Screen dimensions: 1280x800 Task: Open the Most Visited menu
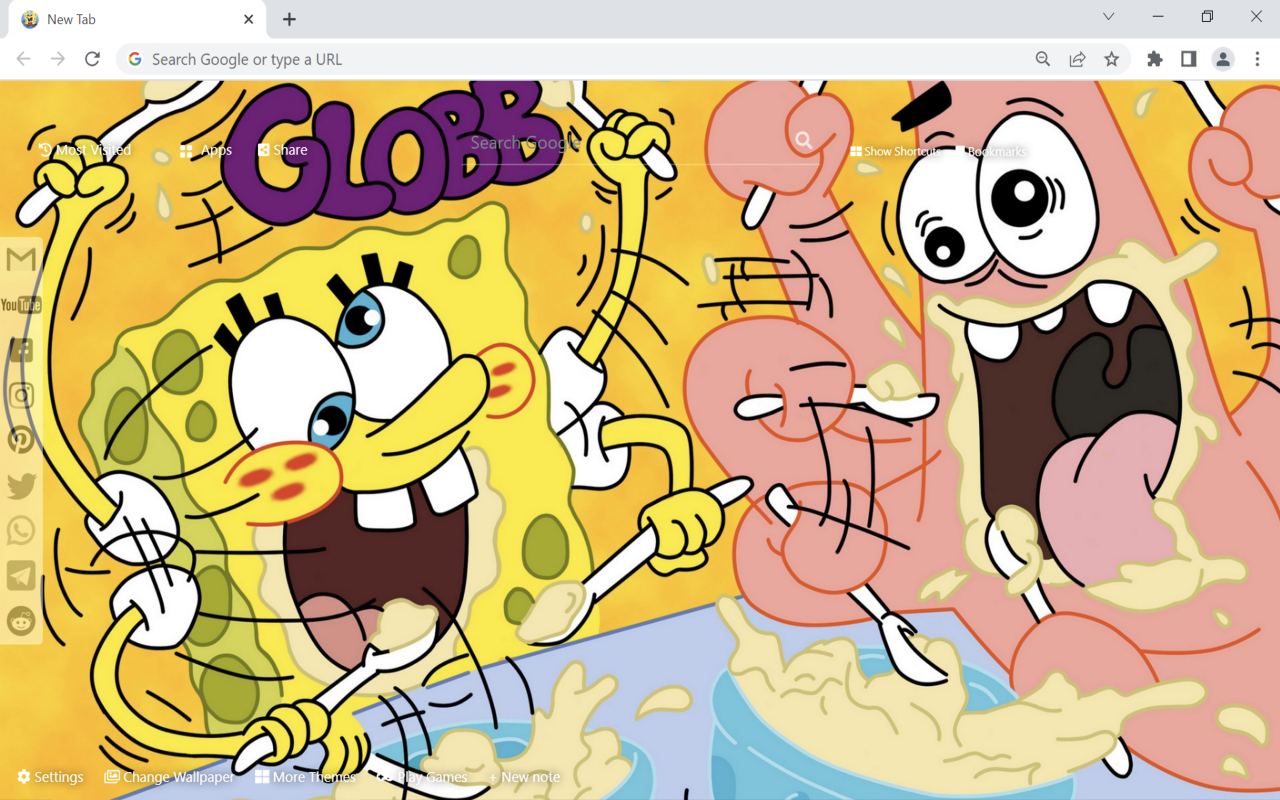[x=85, y=150]
